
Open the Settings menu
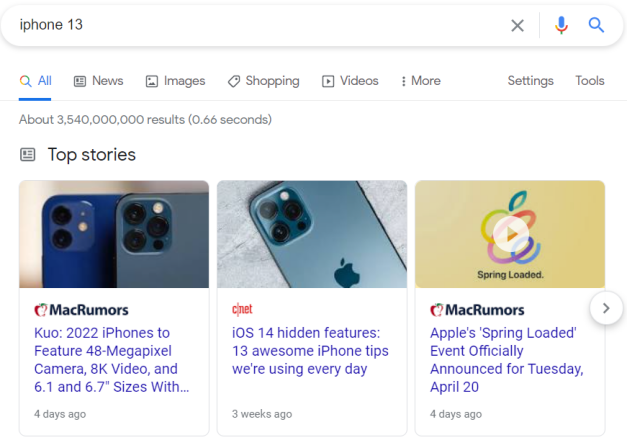(x=530, y=81)
